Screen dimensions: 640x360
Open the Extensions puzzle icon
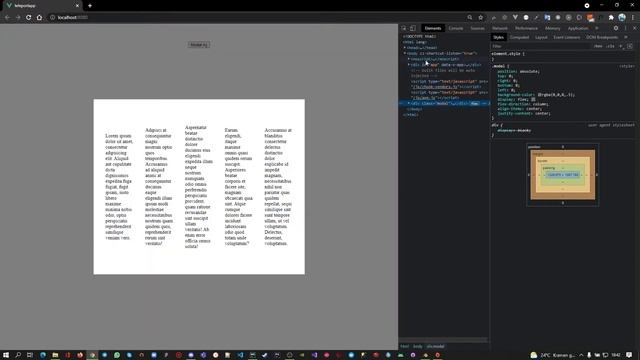click(611, 18)
